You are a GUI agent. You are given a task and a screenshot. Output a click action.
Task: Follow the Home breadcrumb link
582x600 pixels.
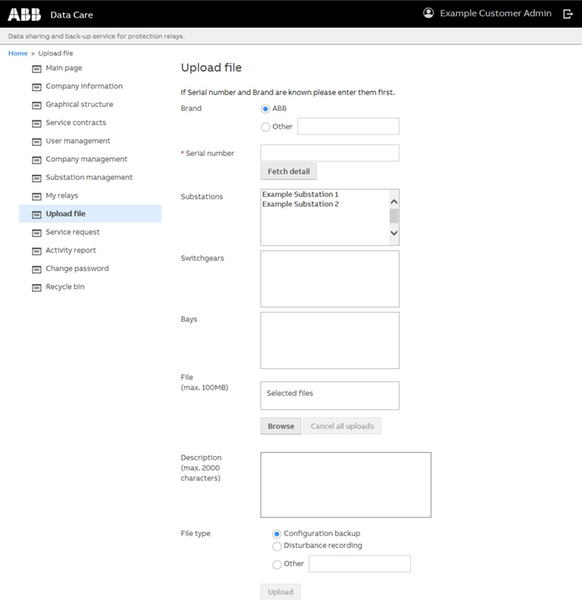point(18,53)
